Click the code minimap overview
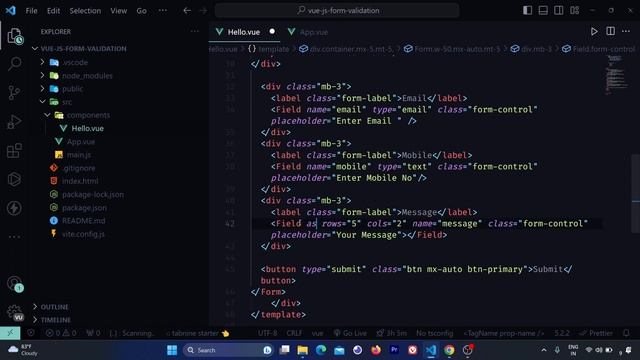The width and height of the screenshot is (640, 360). pos(616,75)
